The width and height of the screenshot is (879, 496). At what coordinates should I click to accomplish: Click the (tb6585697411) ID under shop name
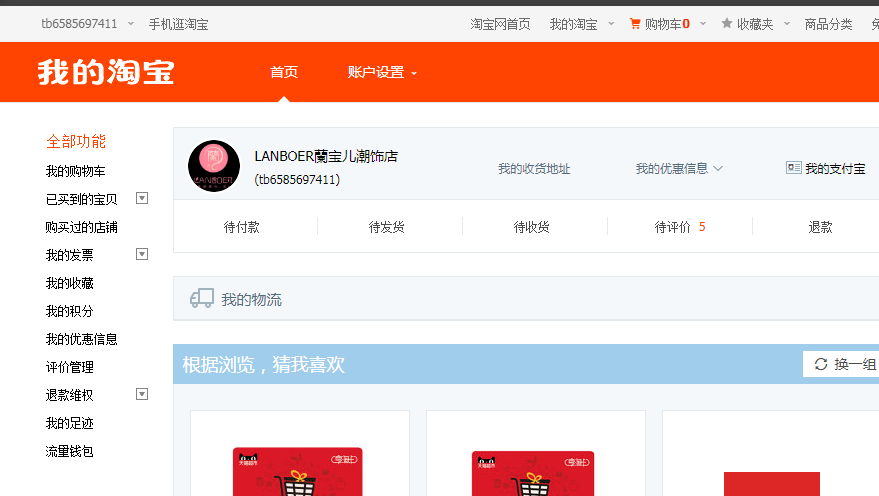click(x=297, y=180)
